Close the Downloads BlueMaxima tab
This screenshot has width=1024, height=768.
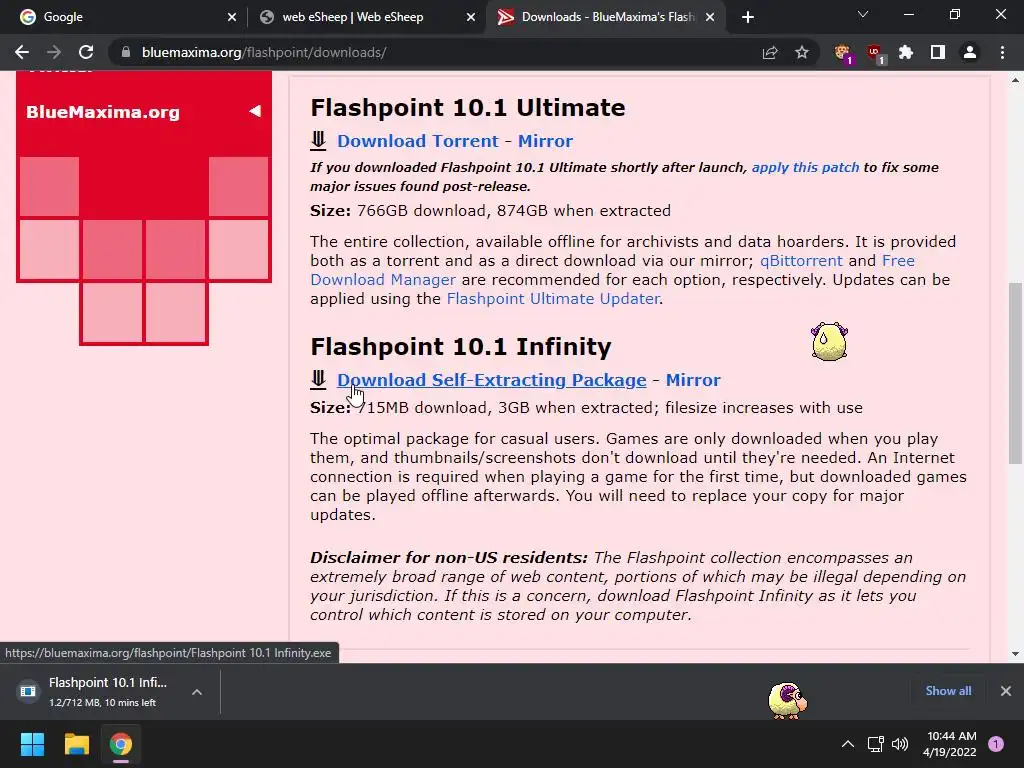710,17
